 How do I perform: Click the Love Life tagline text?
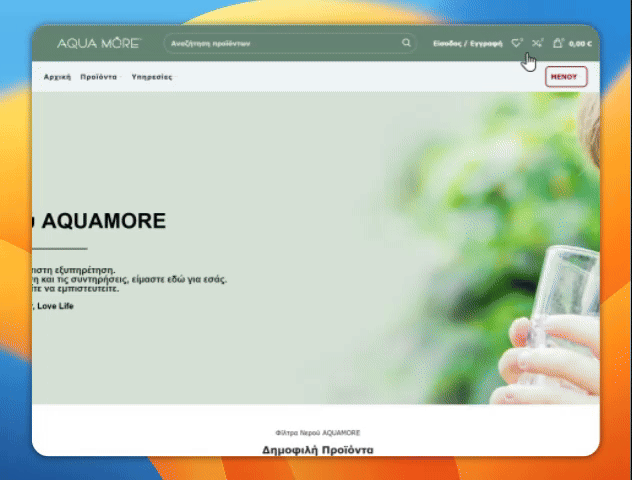click(x=55, y=306)
